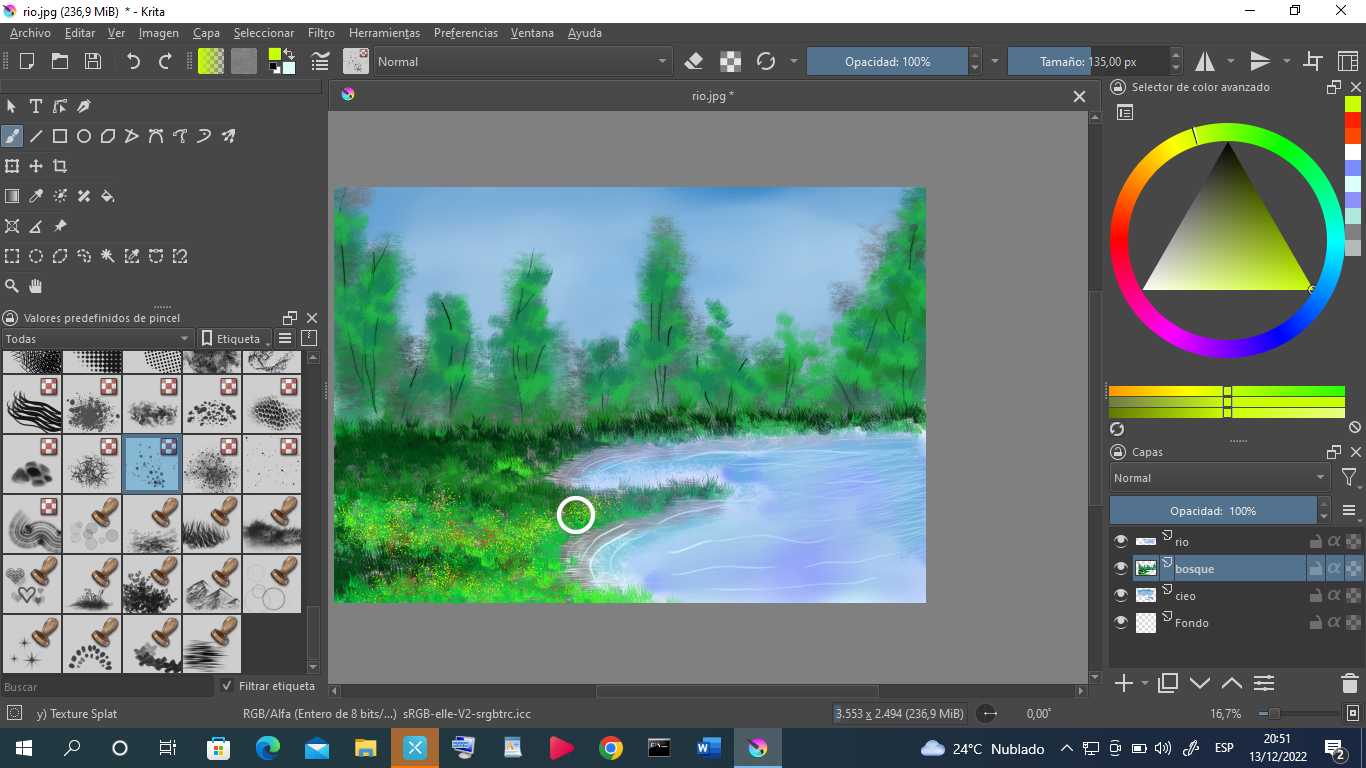The width and height of the screenshot is (1366, 768).
Task: Toggle preserve alpha checkerboard button
Action: 731,61
